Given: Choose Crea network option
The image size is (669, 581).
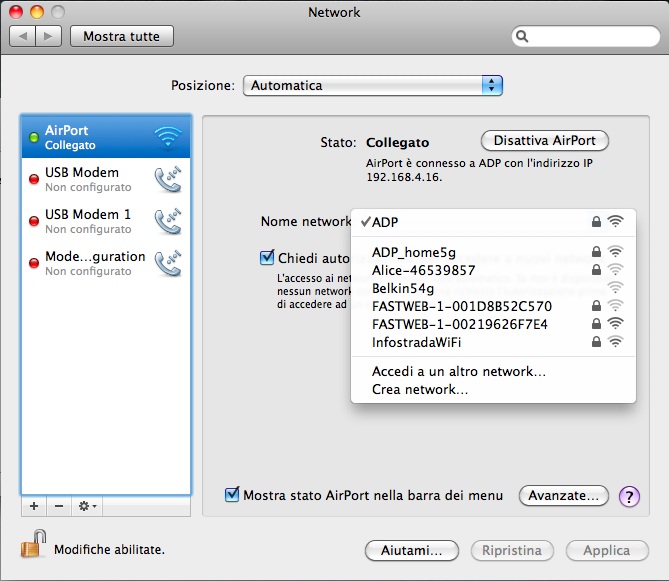Looking at the screenshot, I should 493,389.
